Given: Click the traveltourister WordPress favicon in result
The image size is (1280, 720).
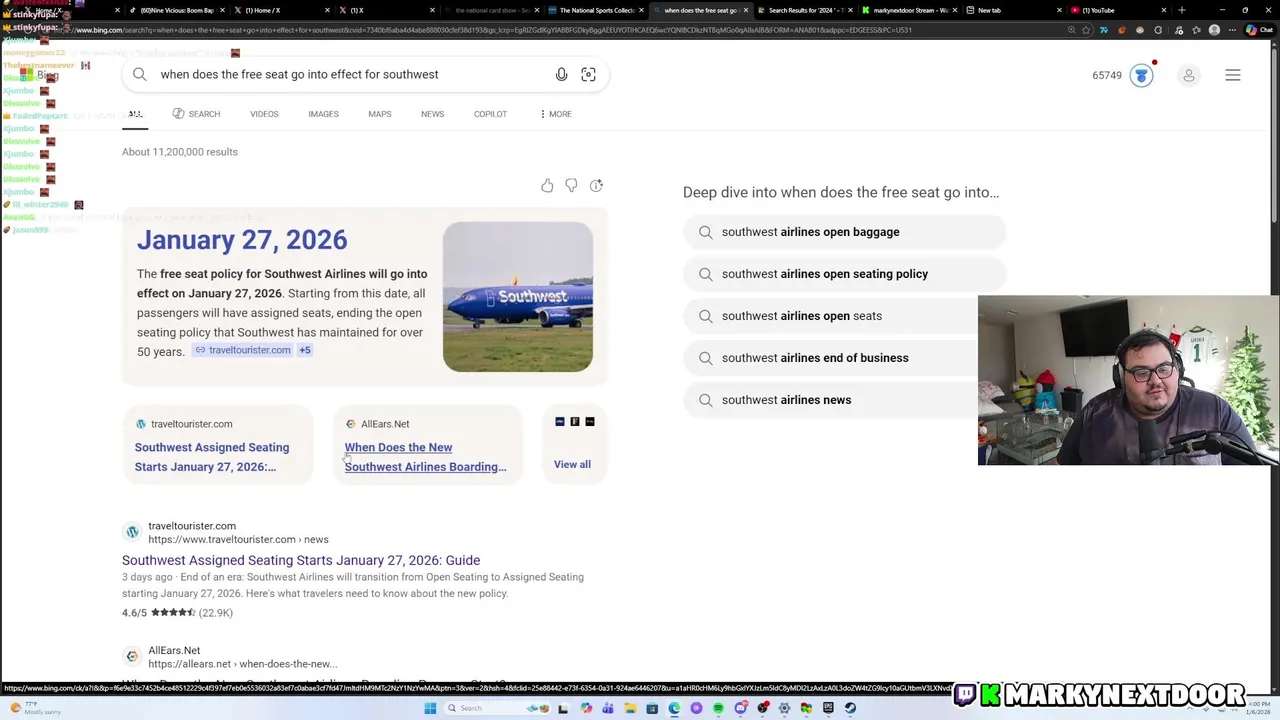Looking at the screenshot, I should pos(132,532).
